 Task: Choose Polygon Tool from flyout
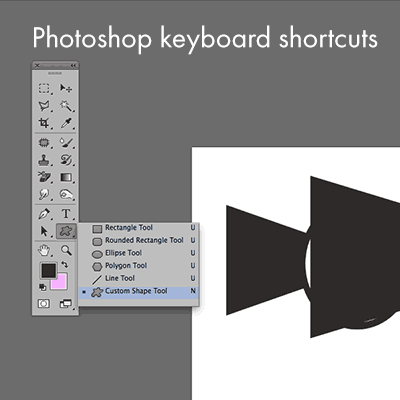click(x=138, y=266)
